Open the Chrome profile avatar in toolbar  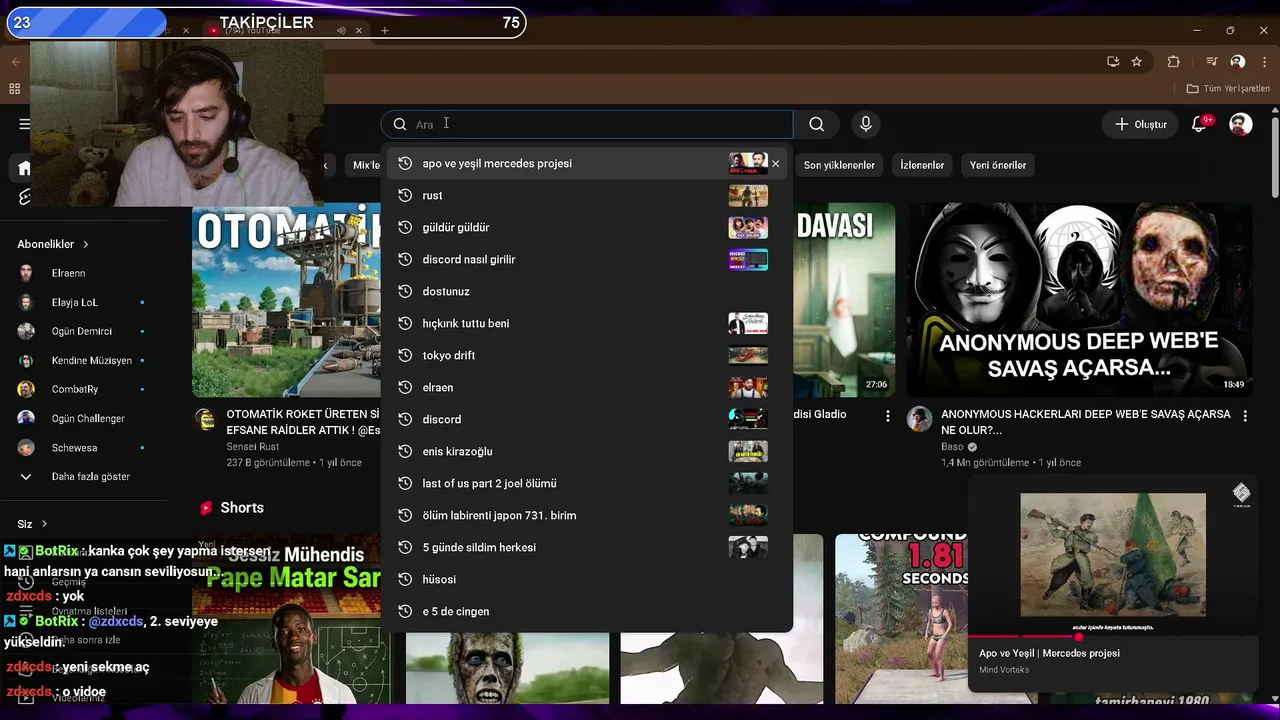[1238, 61]
